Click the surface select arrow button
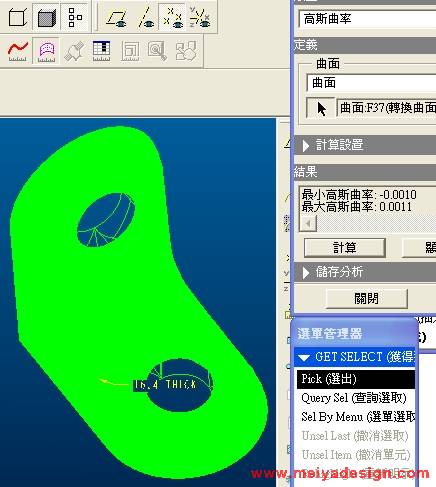Image resolution: width=436 pixels, height=487 pixels. click(x=321, y=108)
